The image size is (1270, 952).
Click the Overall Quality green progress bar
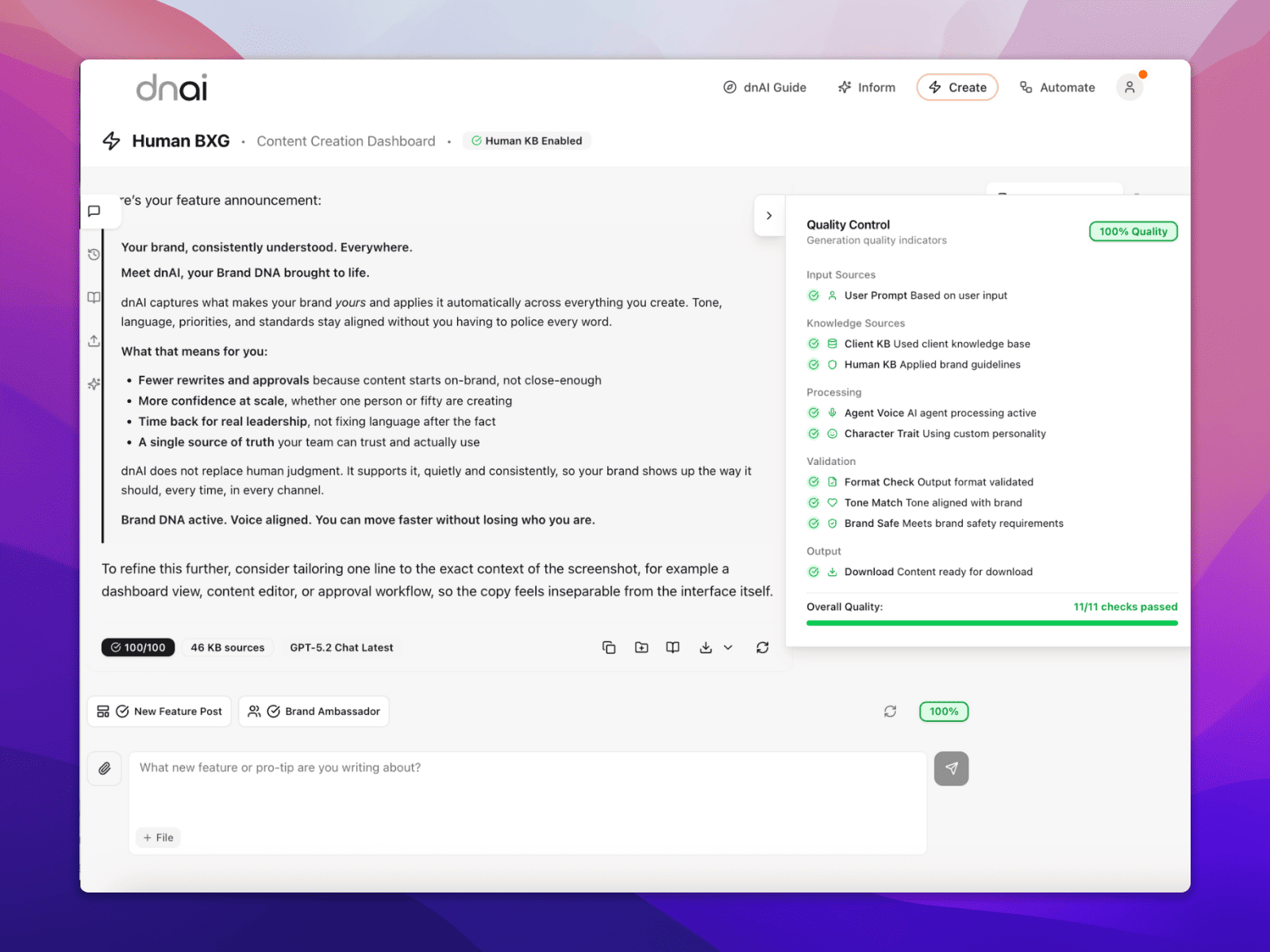pos(991,624)
